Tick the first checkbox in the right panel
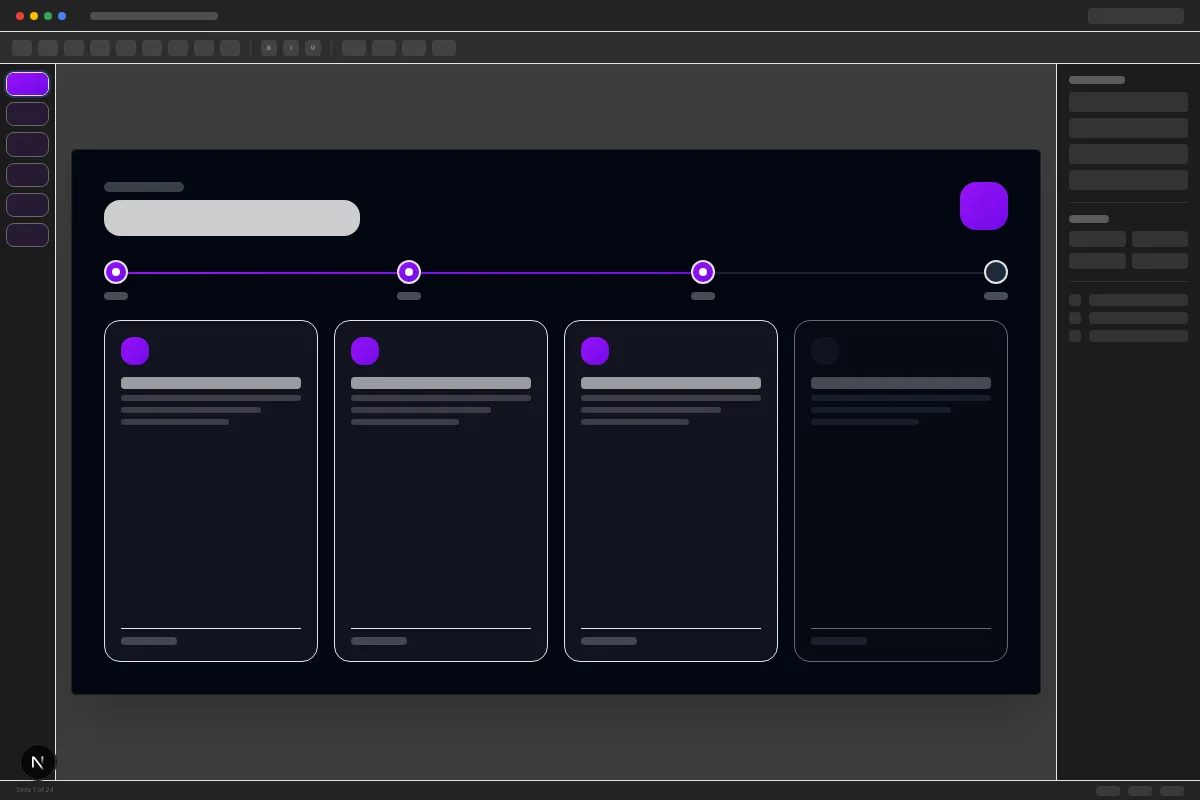Image resolution: width=1200 pixels, height=800 pixels. pyautogui.click(x=1075, y=300)
